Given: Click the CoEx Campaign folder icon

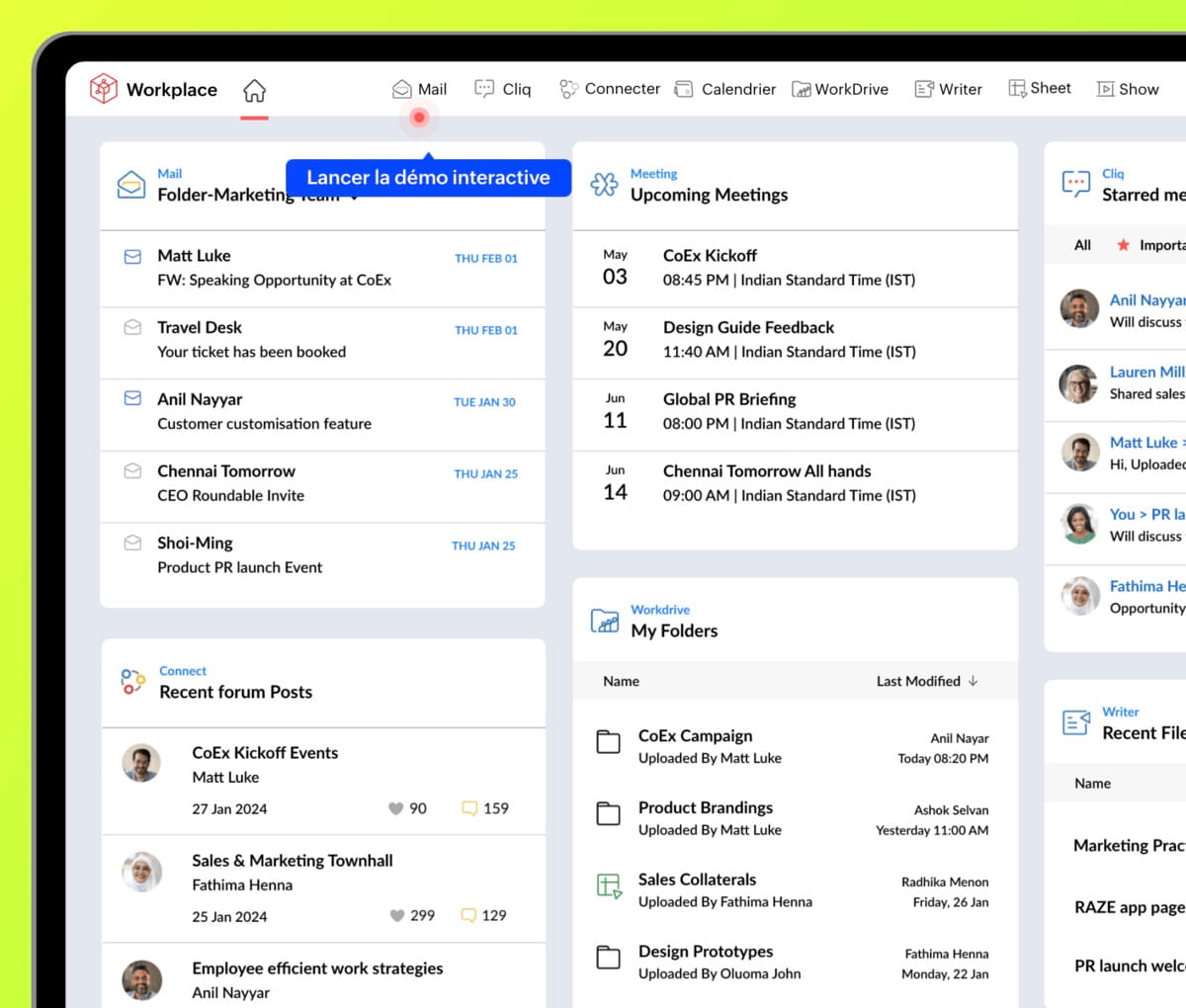Looking at the screenshot, I should (x=608, y=742).
